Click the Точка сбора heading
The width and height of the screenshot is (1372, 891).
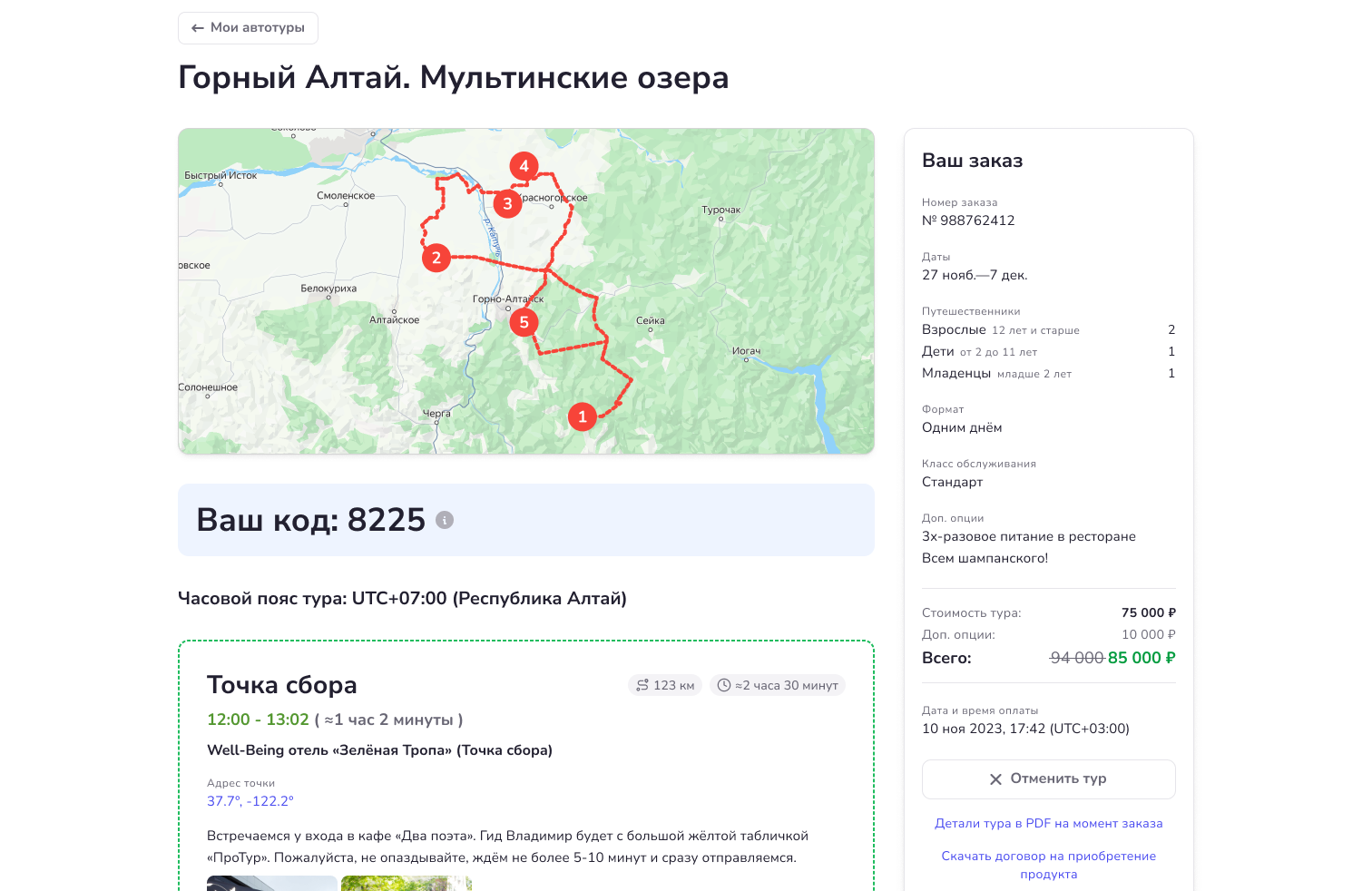[282, 685]
